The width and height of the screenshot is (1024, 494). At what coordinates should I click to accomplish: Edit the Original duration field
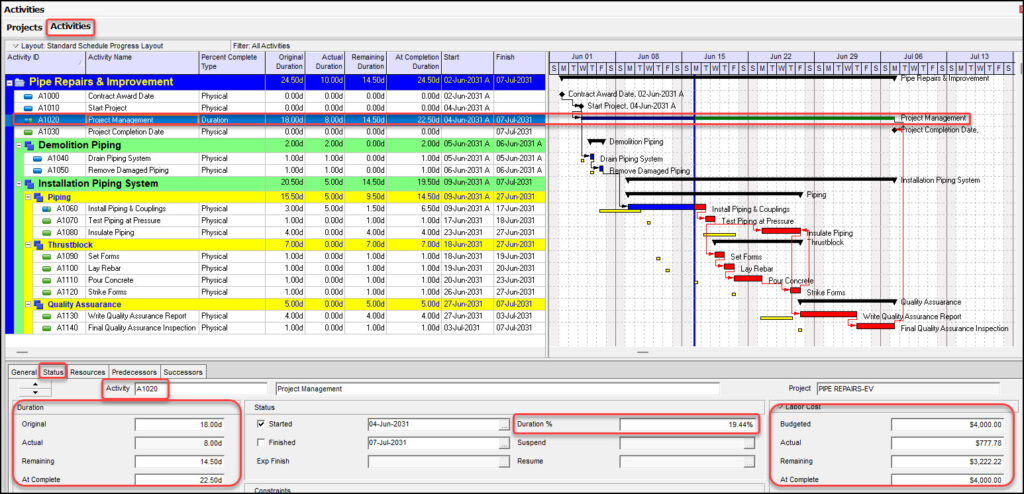180,425
